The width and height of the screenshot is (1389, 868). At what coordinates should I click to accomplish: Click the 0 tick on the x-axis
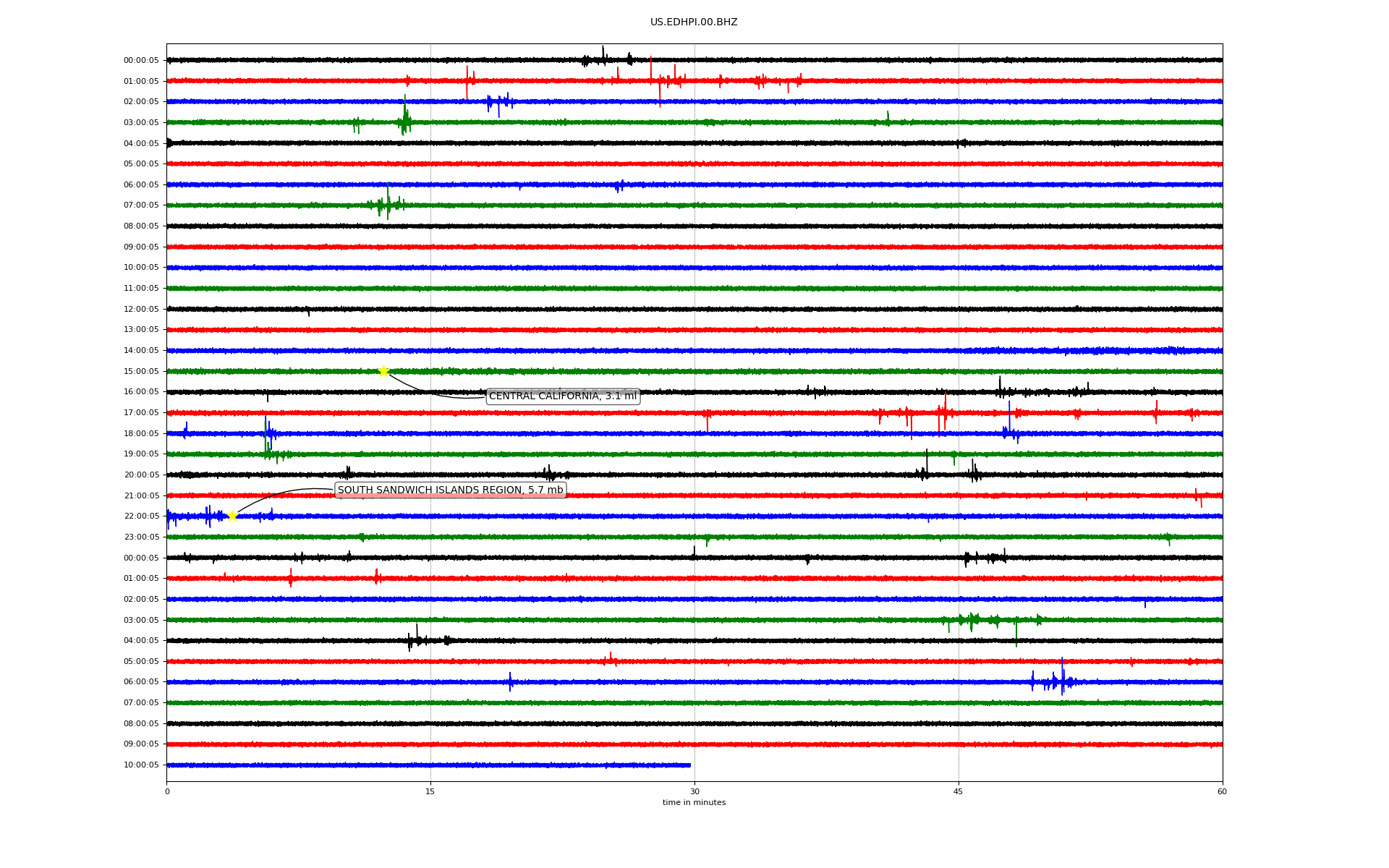pos(167,791)
